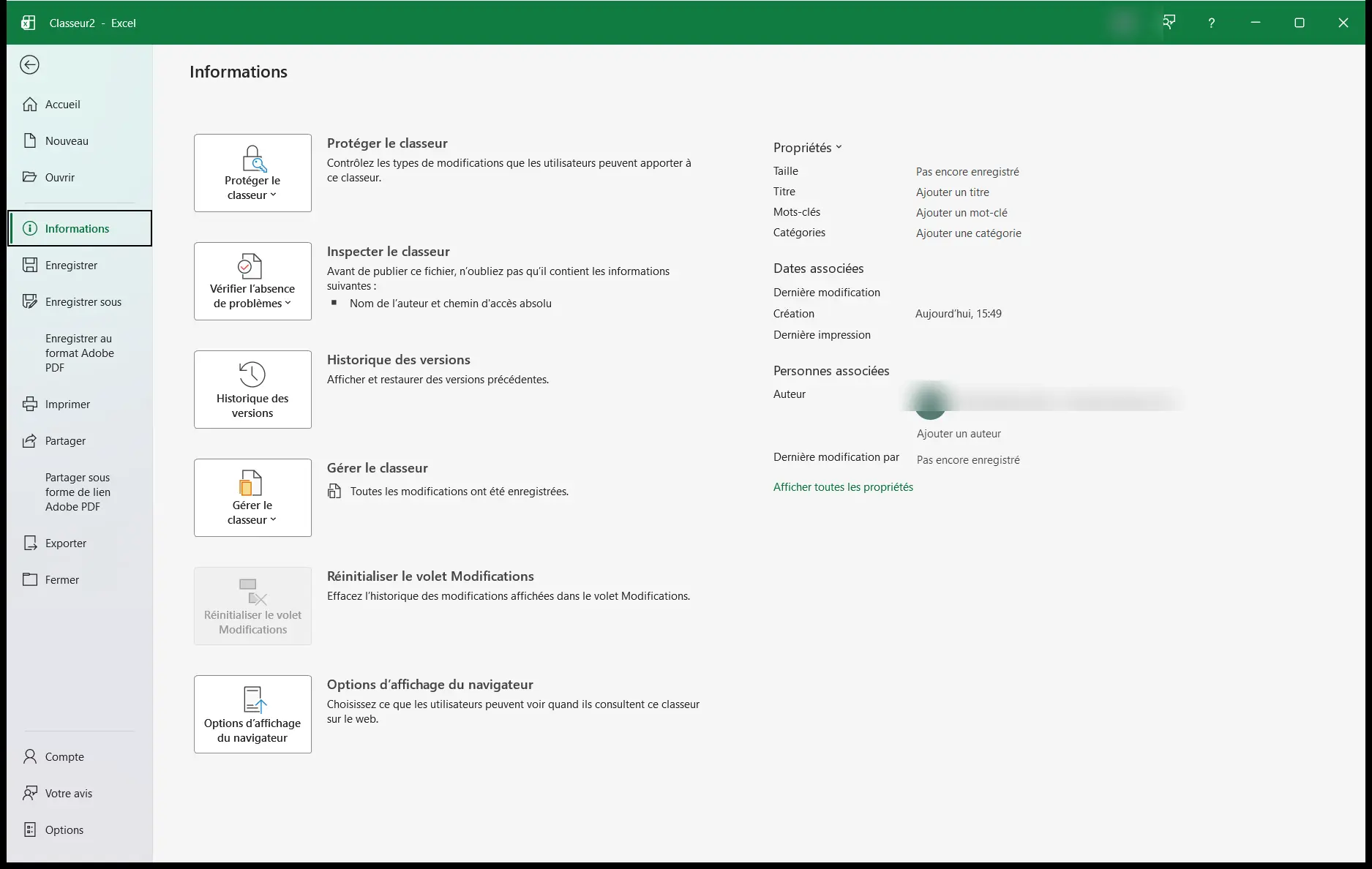Click the Classeur2 - Excel window title
The height and width of the screenshot is (869, 1372).
92,23
